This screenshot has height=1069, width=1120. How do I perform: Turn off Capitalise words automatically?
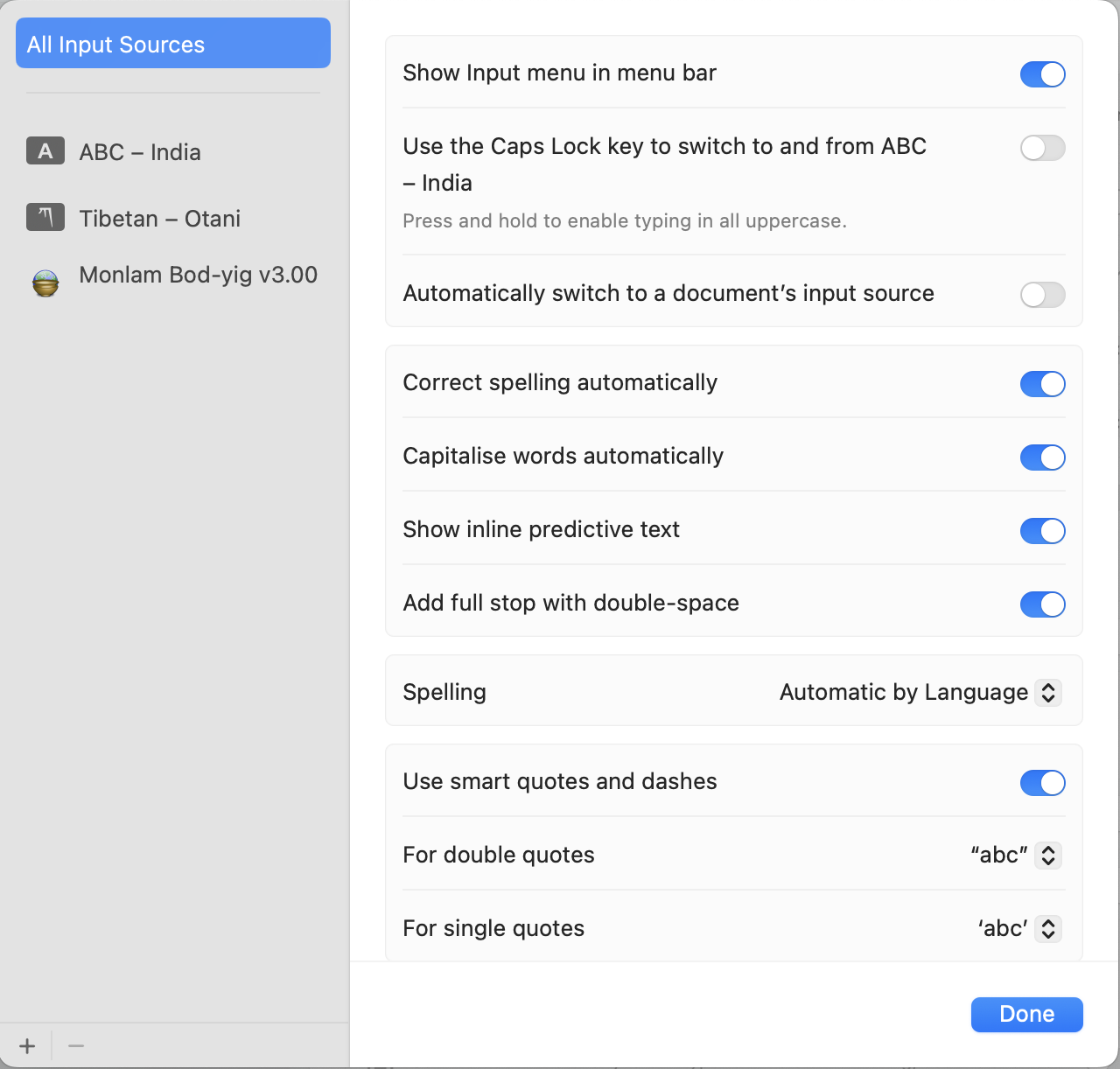[x=1042, y=458]
